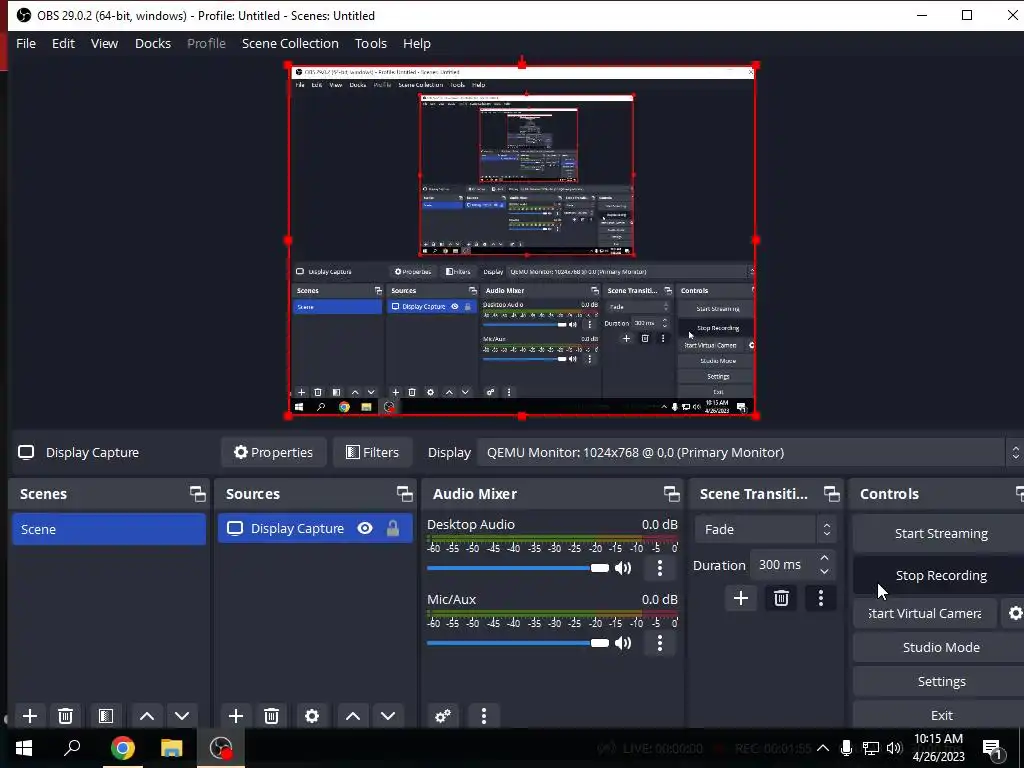Click Stop Recording button
Viewport: 1024px width, 768px height.
pos(940,575)
